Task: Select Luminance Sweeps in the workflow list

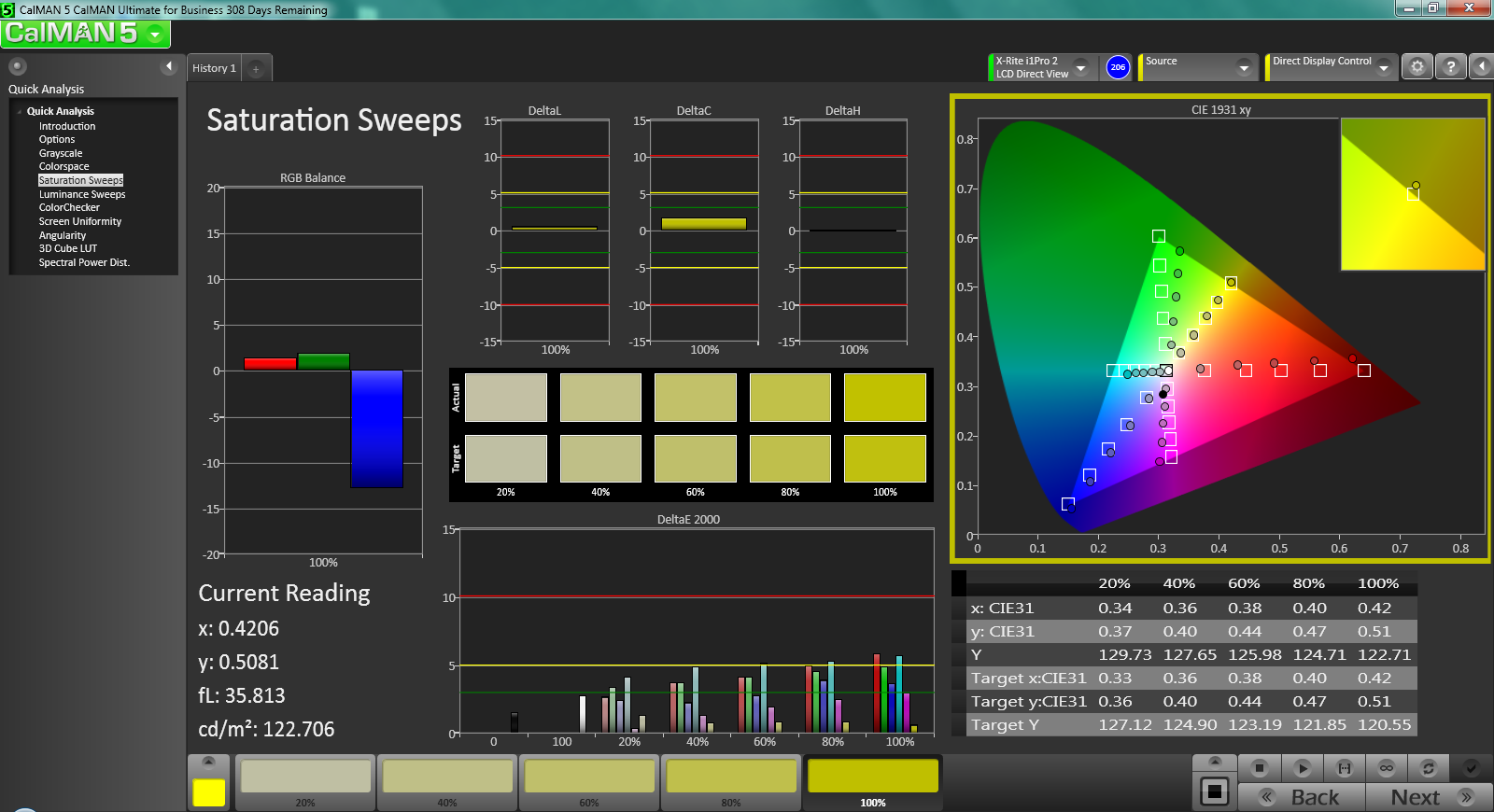Action: click(x=82, y=194)
